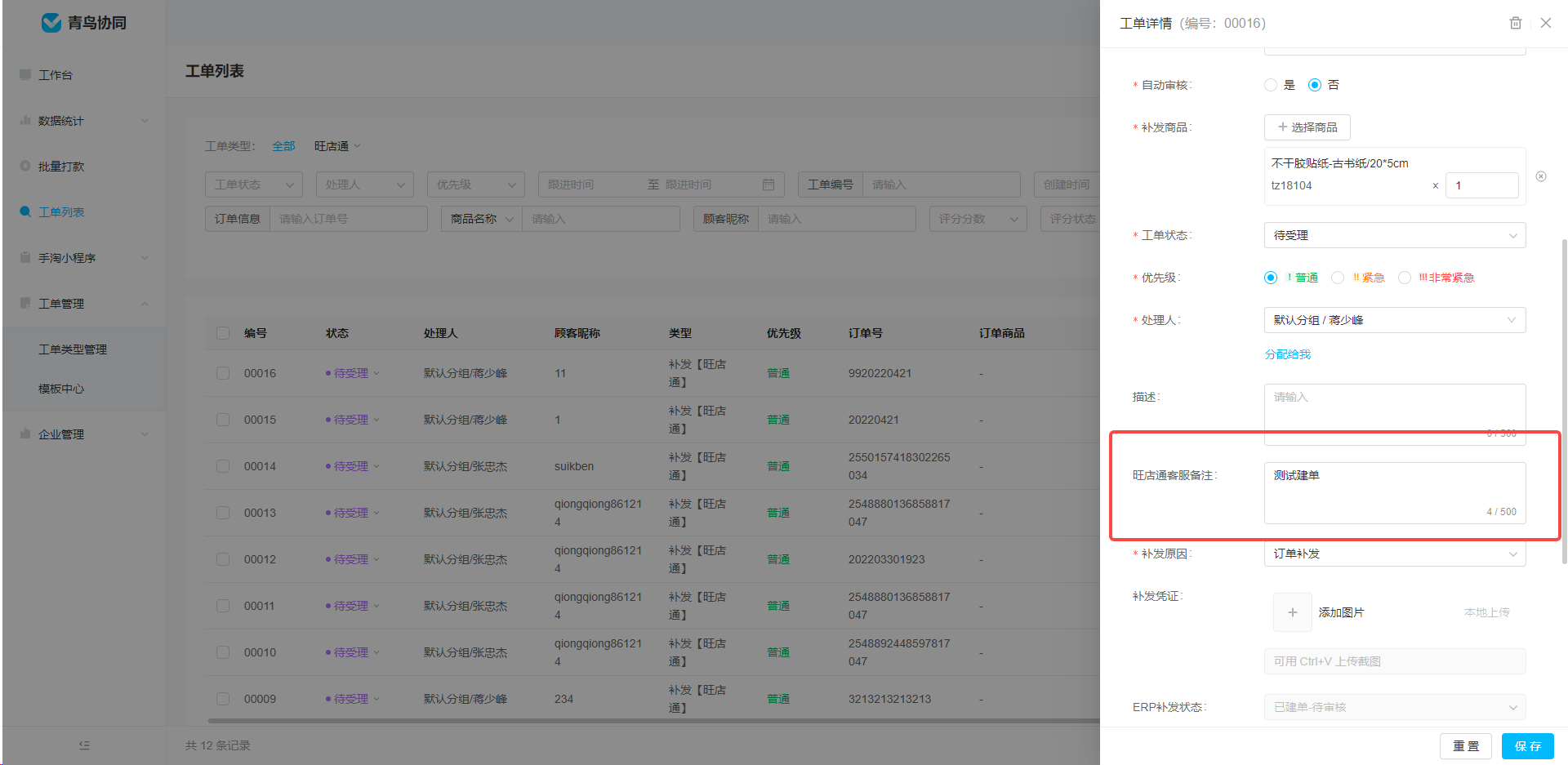Select 是 for 自动审核

tap(1271, 85)
